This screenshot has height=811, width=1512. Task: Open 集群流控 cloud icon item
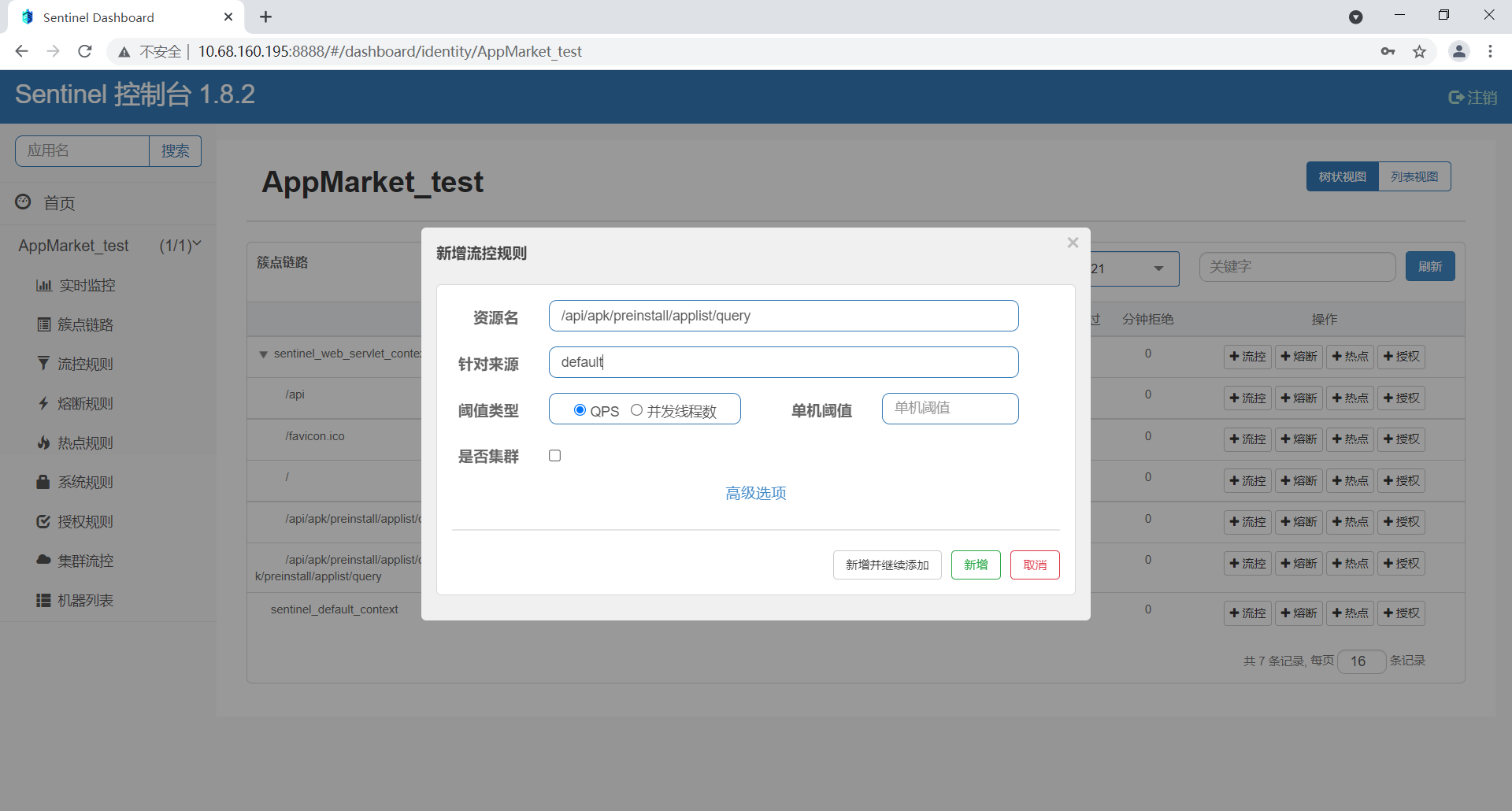coord(76,561)
